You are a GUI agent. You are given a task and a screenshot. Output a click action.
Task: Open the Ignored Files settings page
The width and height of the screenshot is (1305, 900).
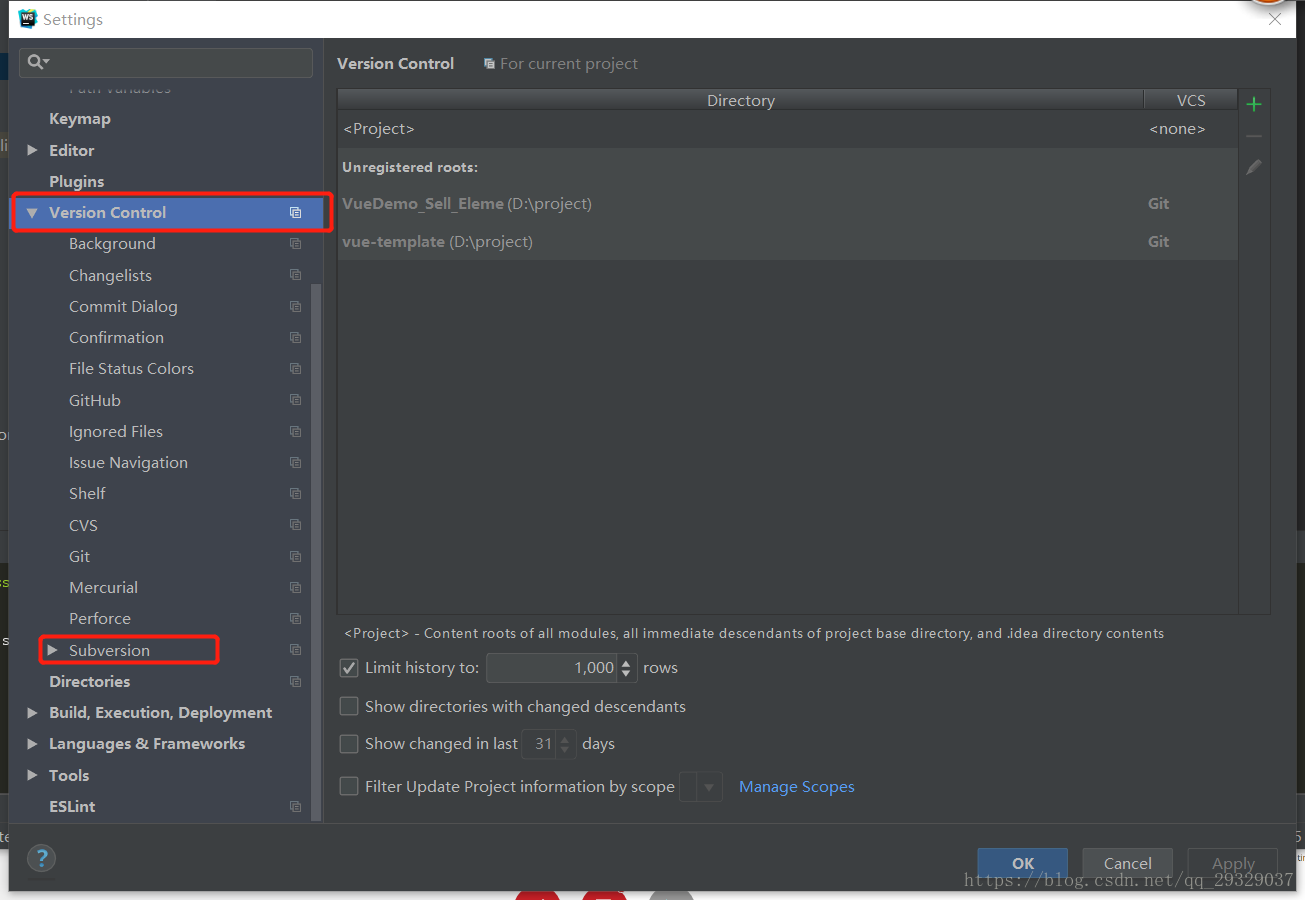click(116, 431)
